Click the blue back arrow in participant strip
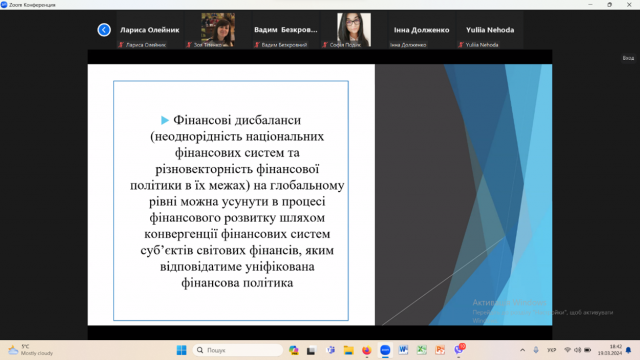The width and height of the screenshot is (640, 360). click(104, 30)
